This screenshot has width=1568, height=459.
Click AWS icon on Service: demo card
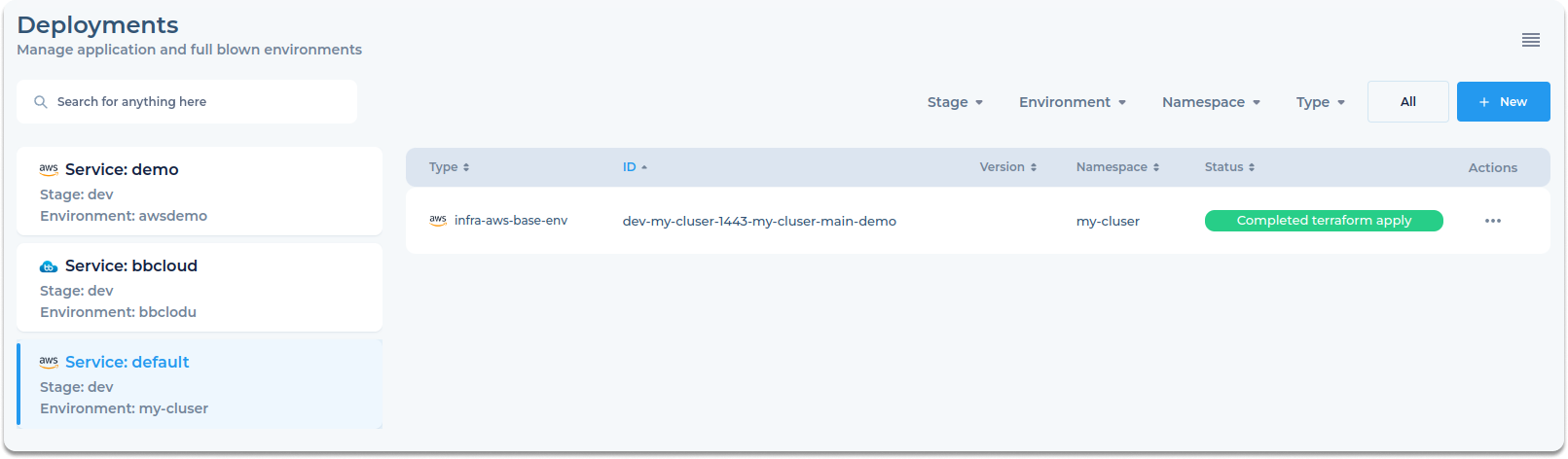49,169
